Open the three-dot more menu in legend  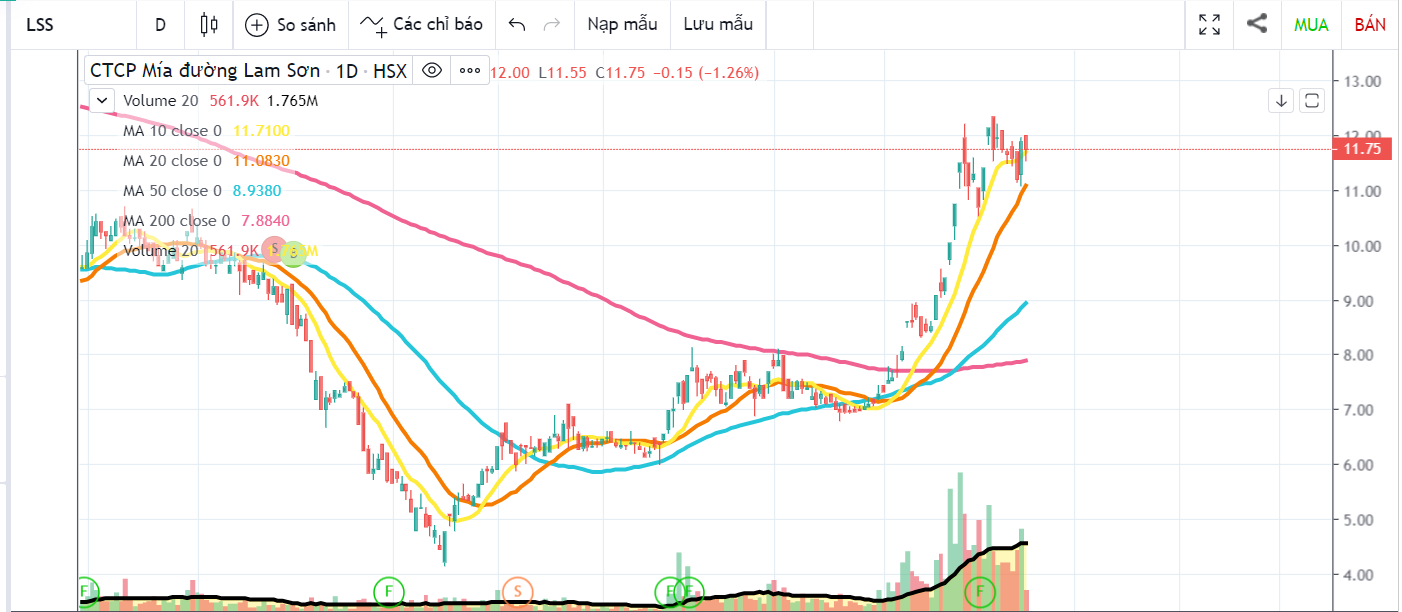click(470, 70)
